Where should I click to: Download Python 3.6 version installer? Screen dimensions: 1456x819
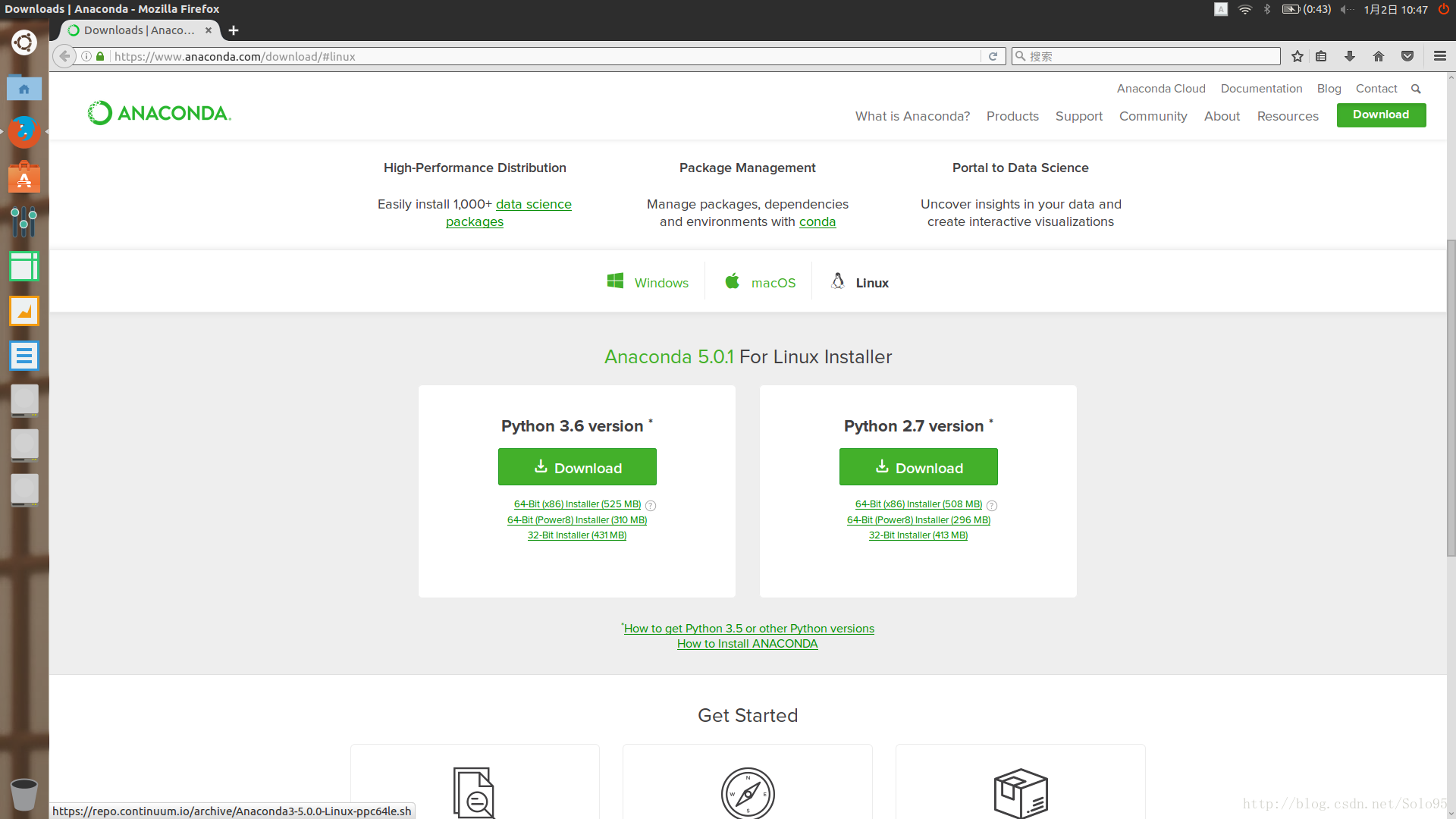click(x=577, y=467)
